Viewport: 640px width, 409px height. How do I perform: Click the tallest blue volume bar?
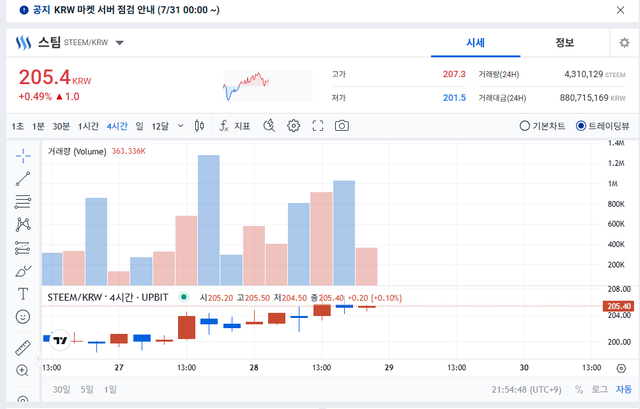[209, 220]
